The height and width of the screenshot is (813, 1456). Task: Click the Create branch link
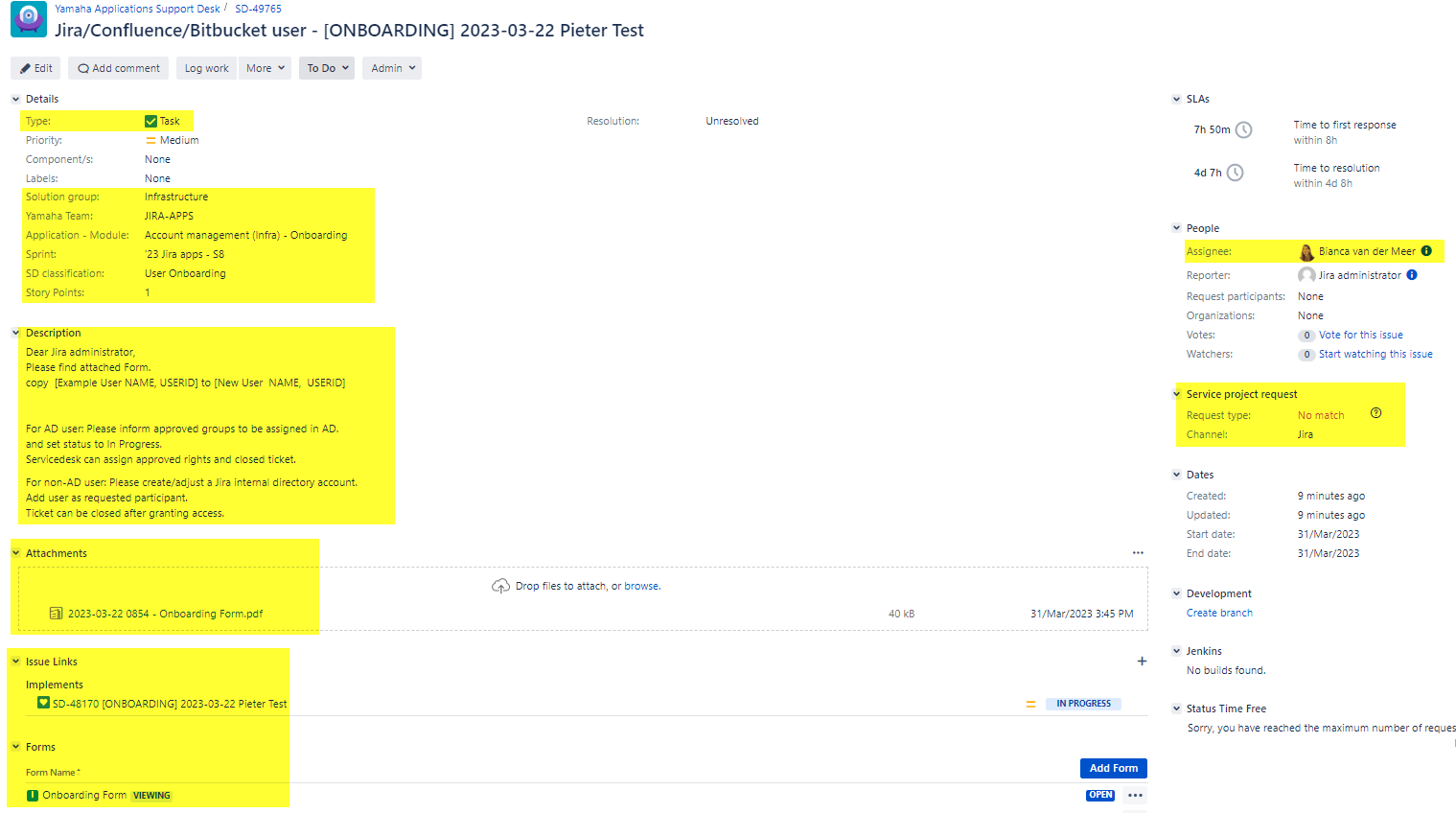(1219, 613)
